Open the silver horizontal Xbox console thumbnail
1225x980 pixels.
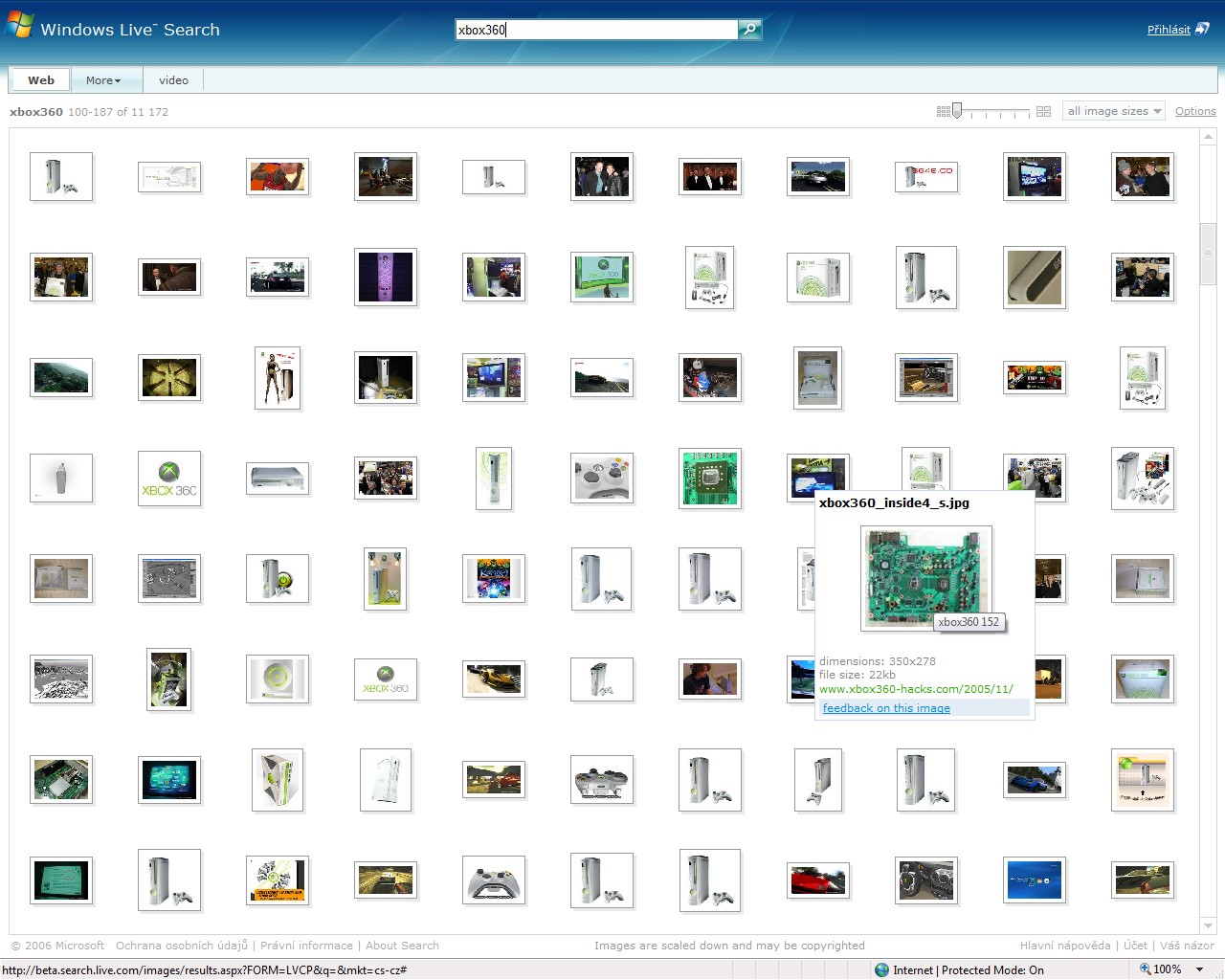[x=278, y=479]
